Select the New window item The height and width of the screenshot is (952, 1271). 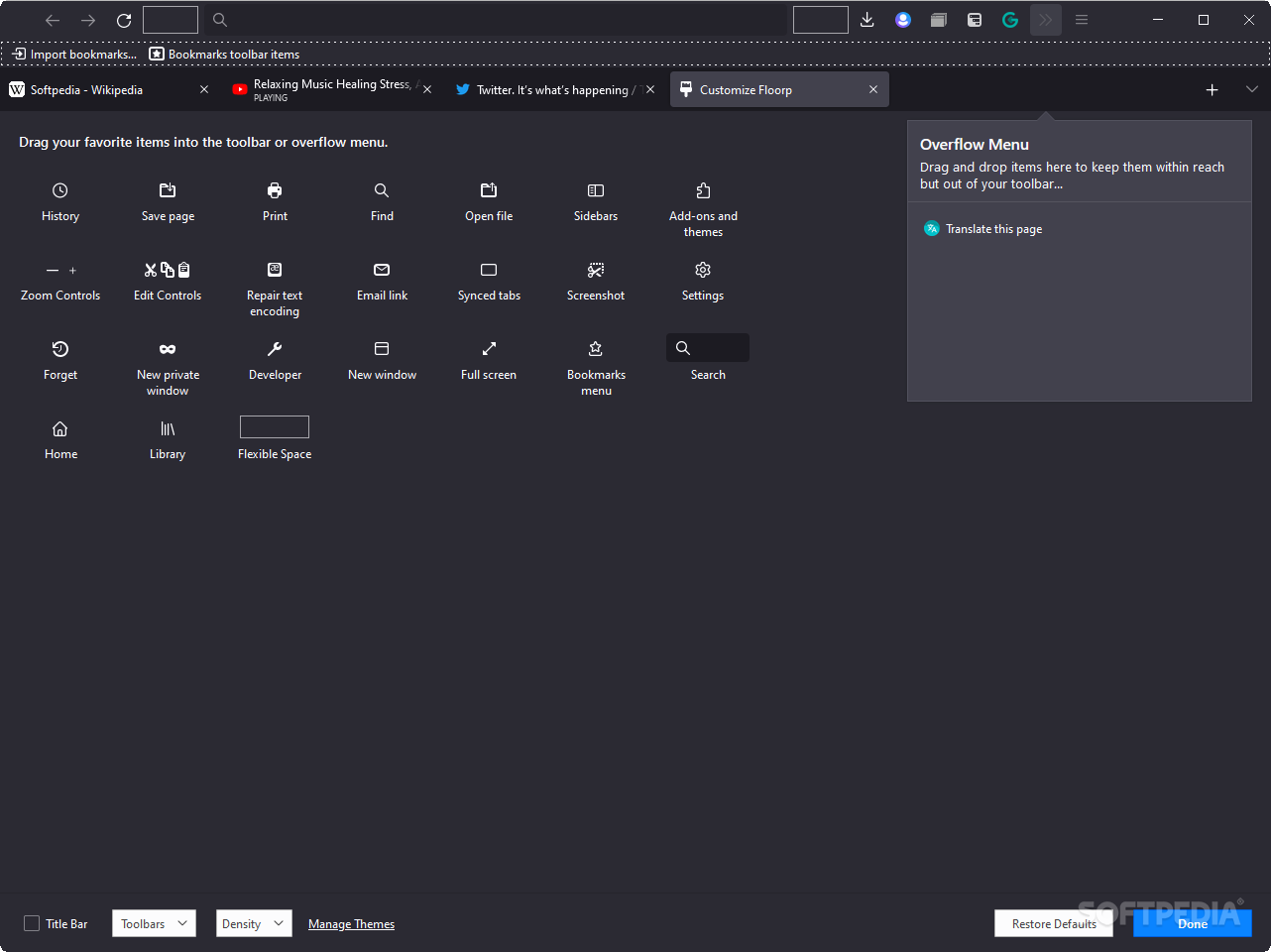coord(382,361)
